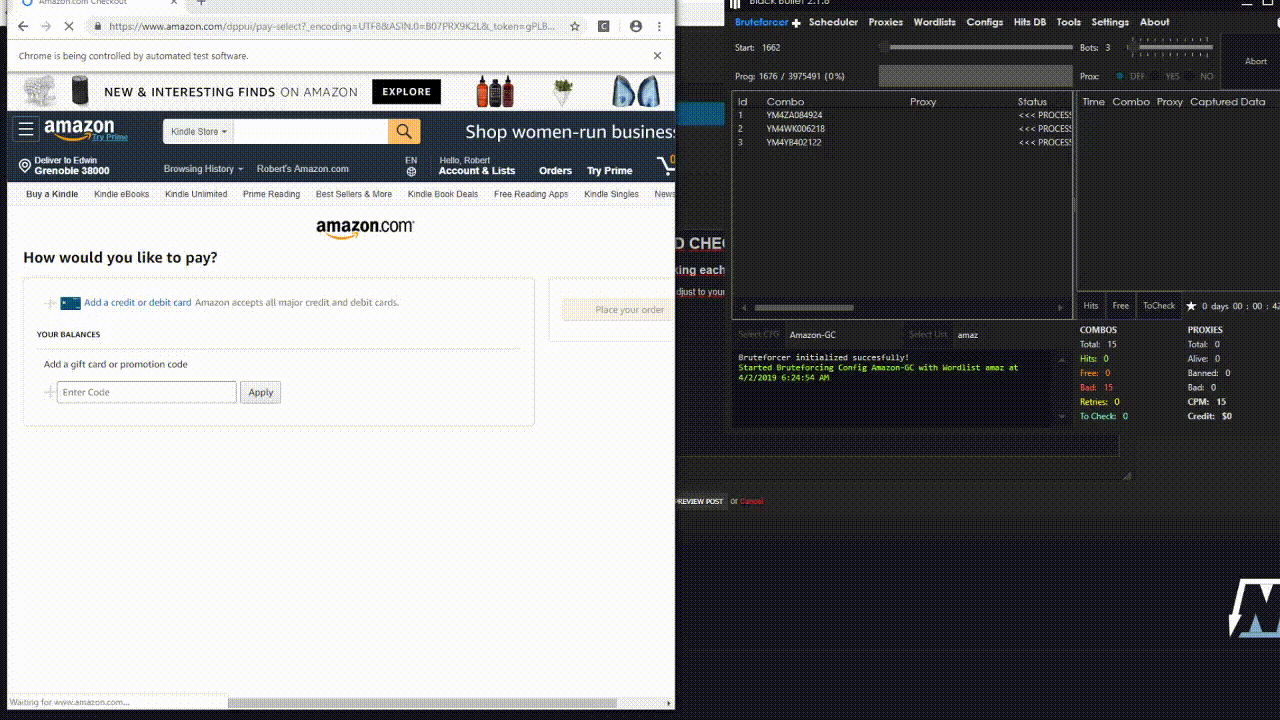Click the Enter Code input field
This screenshot has height=720, width=1280.
point(146,392)
